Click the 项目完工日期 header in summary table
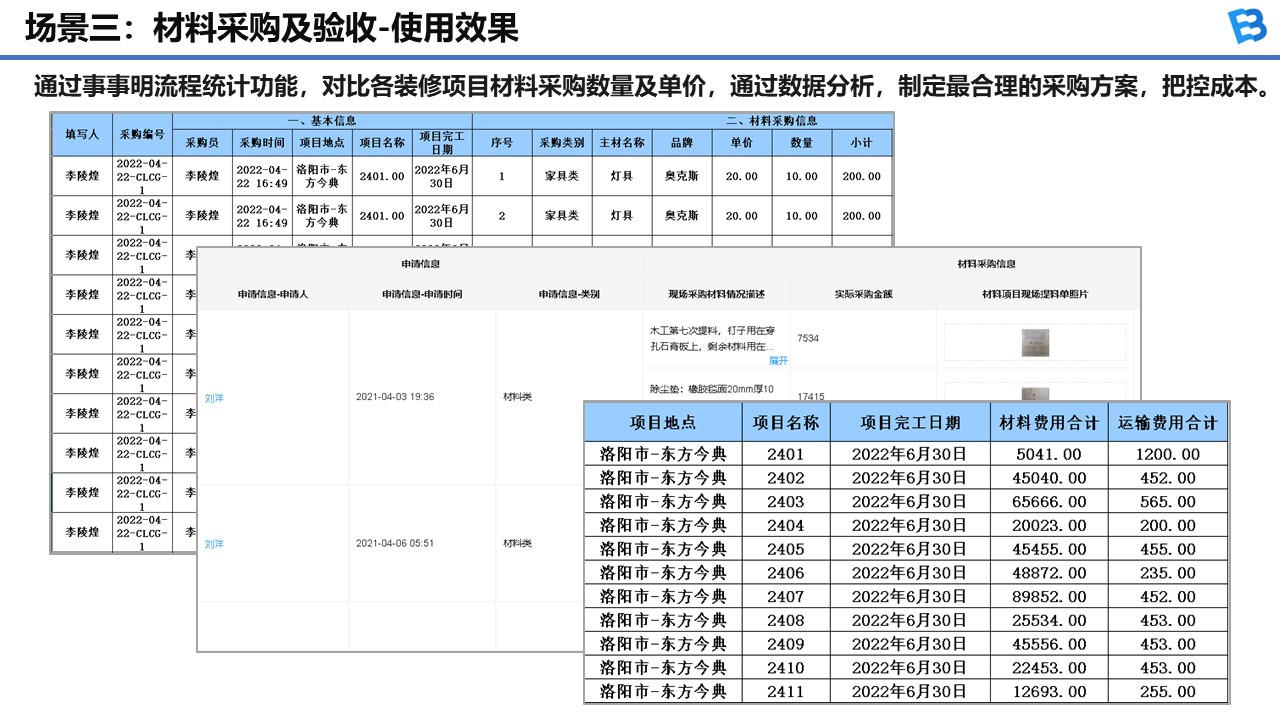 pyautogui.click(x=909, y=423)
